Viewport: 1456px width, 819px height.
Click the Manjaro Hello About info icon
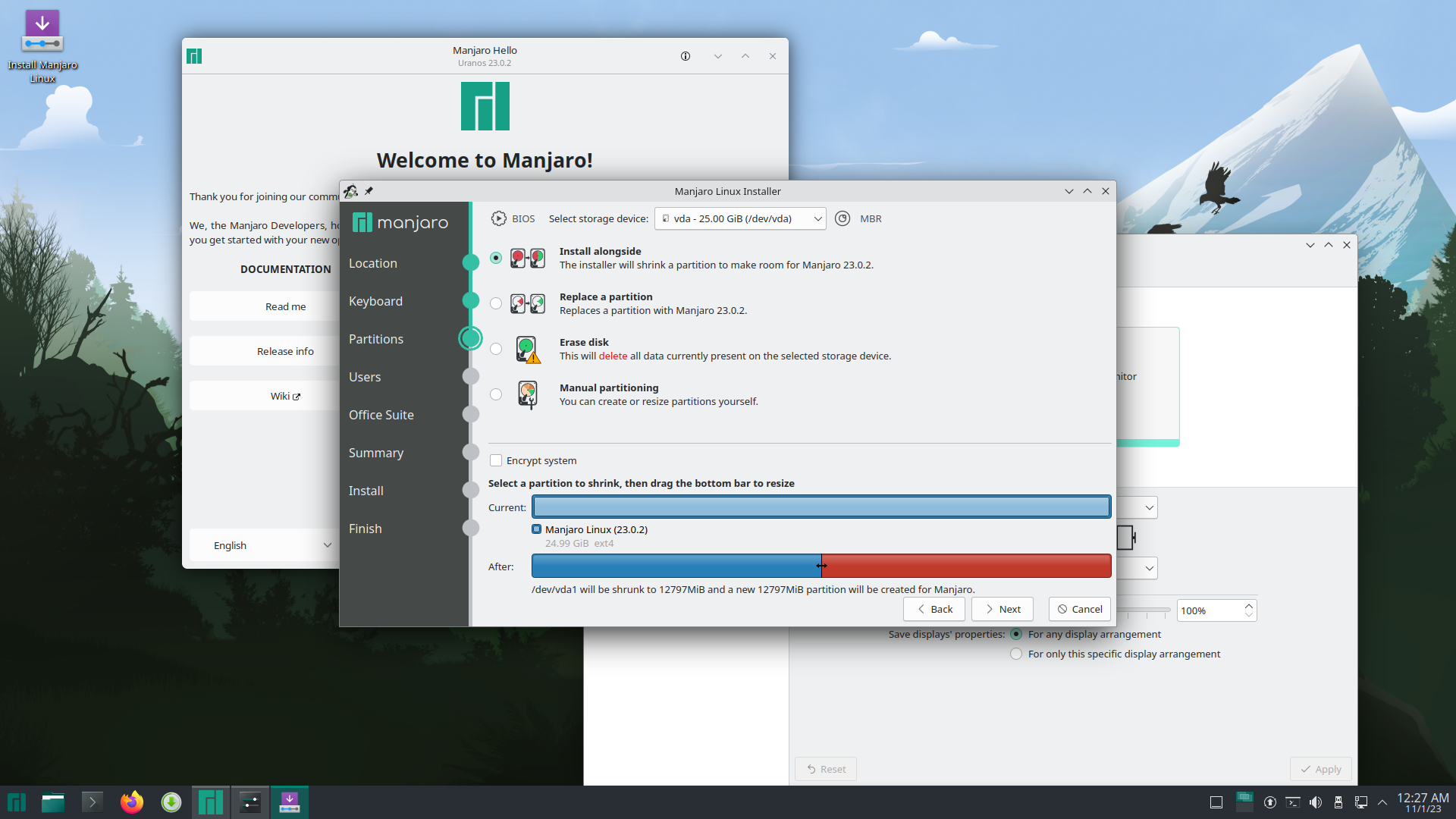[x=686, y=56]
